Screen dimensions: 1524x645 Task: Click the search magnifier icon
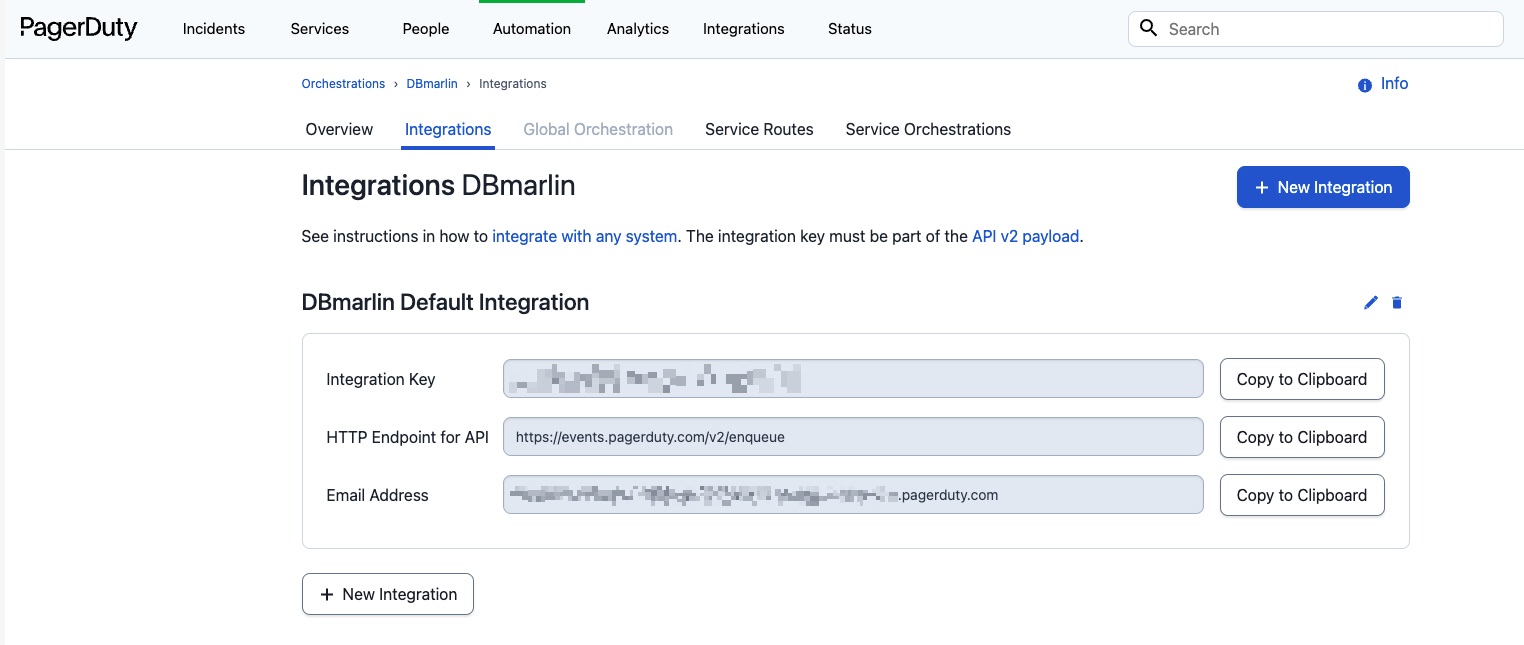[1149, 28]
